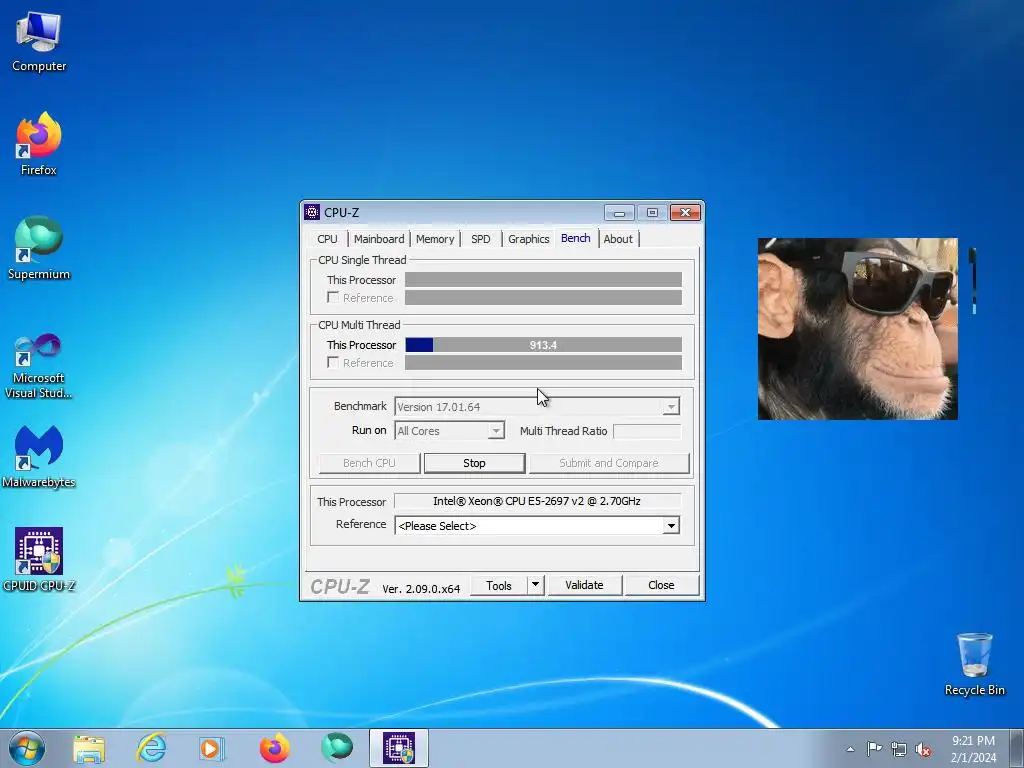Enable the Single Thread Reference checkbox

(x=333, y=298)
